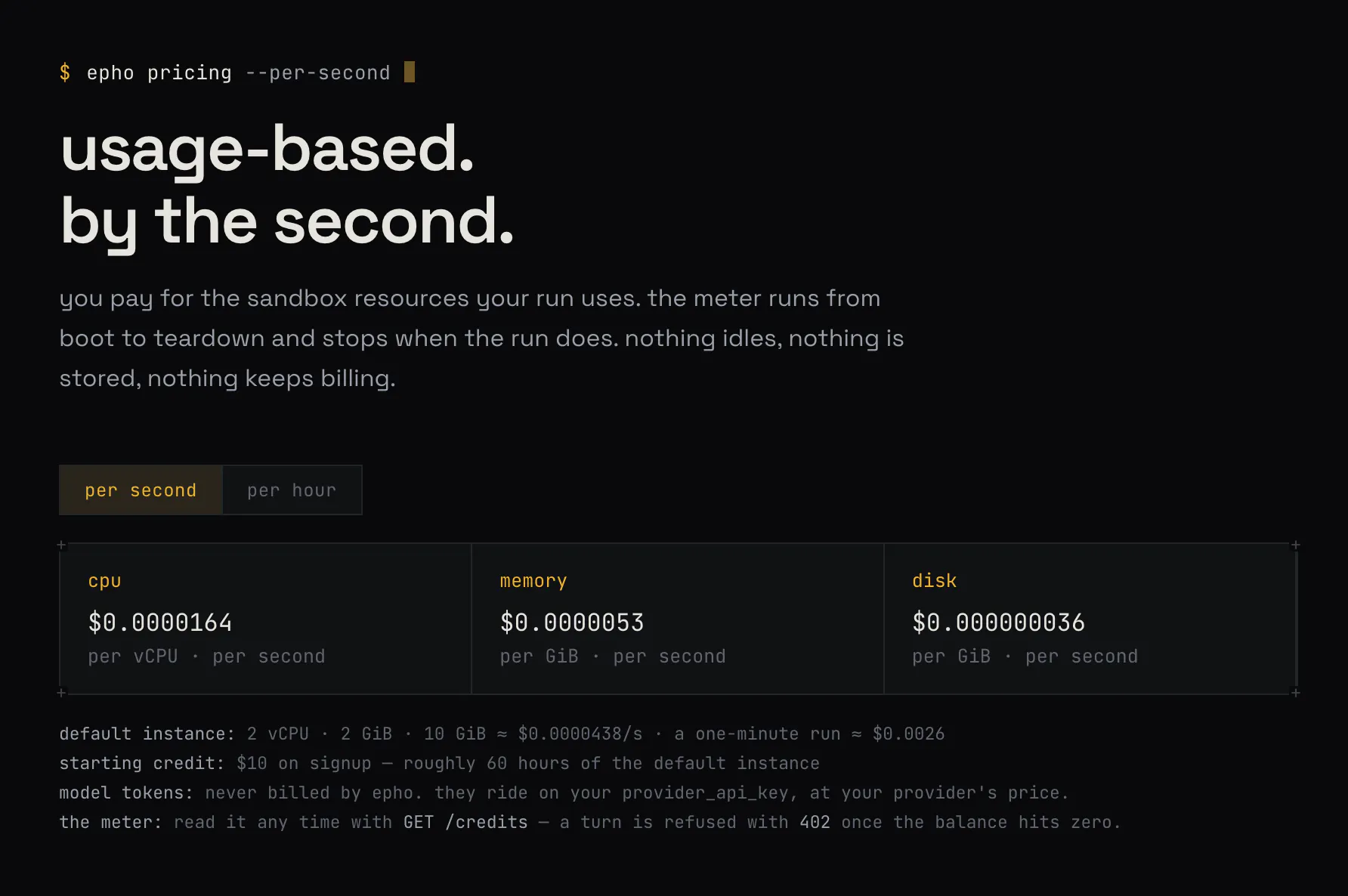Click the "memory" card label
Viewport: 1348px width, 896px height.
pos(533,581)
